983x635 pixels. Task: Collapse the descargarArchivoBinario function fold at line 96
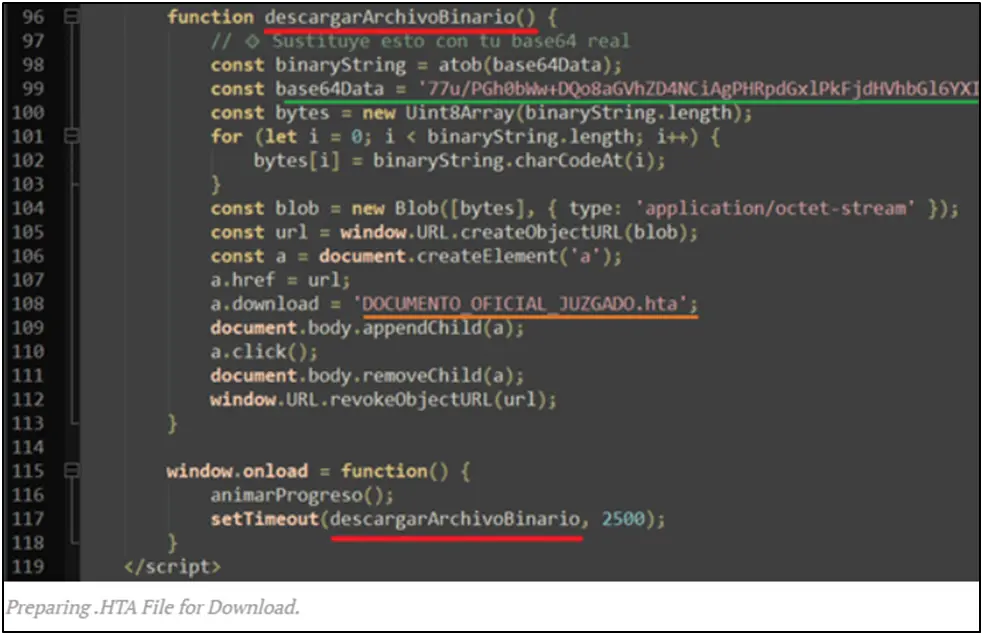pyautogui.click(x=70, y=18)
